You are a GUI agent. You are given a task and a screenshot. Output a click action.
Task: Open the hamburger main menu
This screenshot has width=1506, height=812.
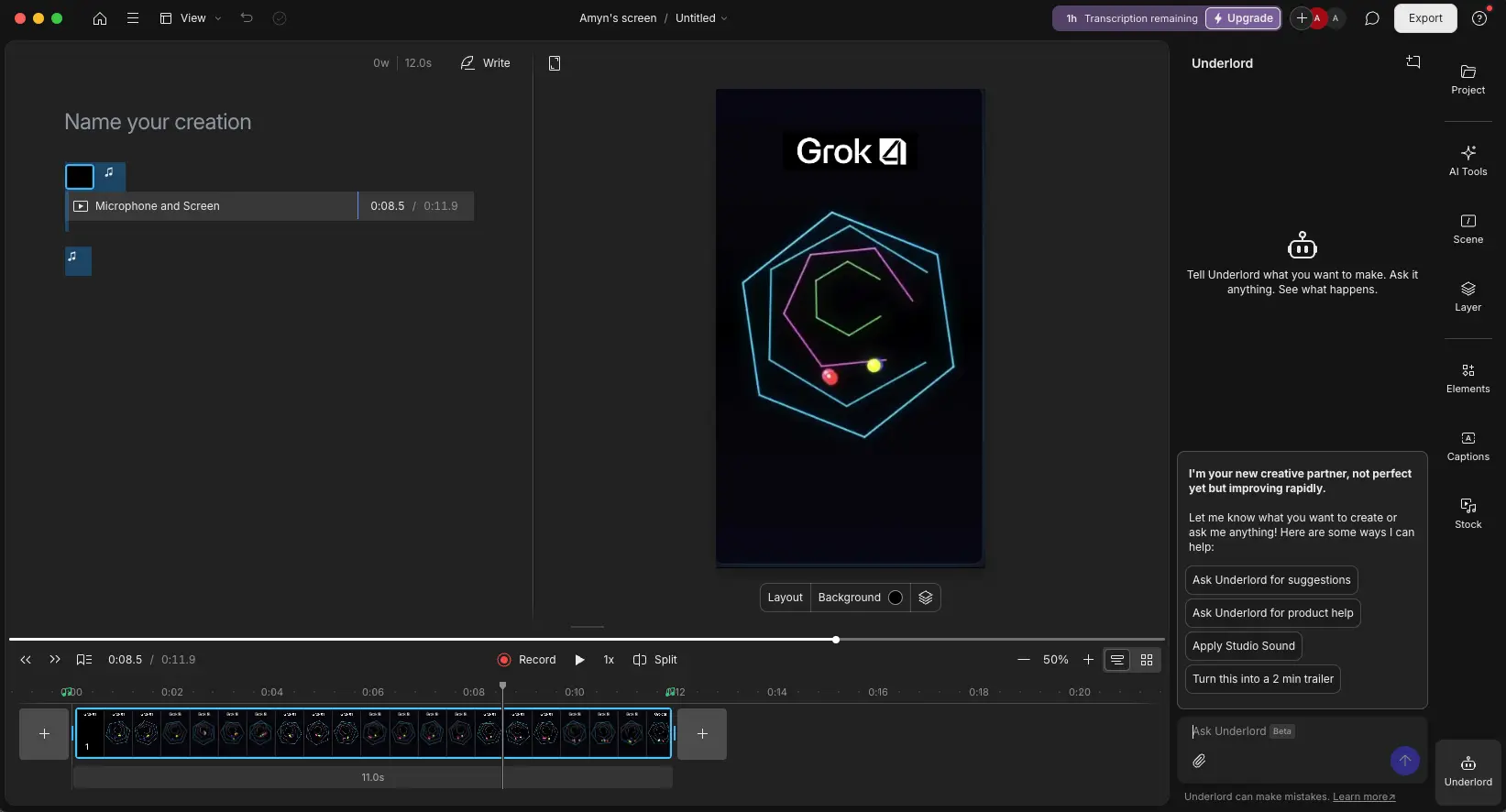click(x=133, y=18)
